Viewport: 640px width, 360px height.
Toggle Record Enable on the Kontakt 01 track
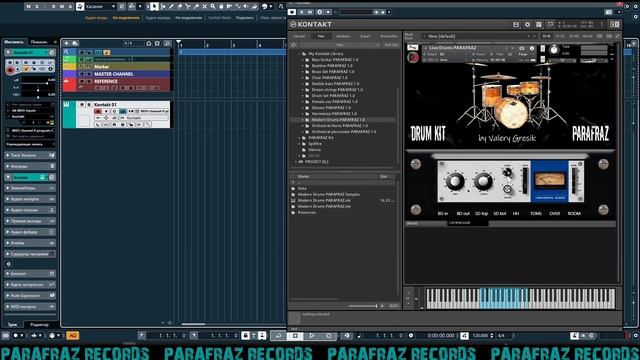[x=98, y=111]
